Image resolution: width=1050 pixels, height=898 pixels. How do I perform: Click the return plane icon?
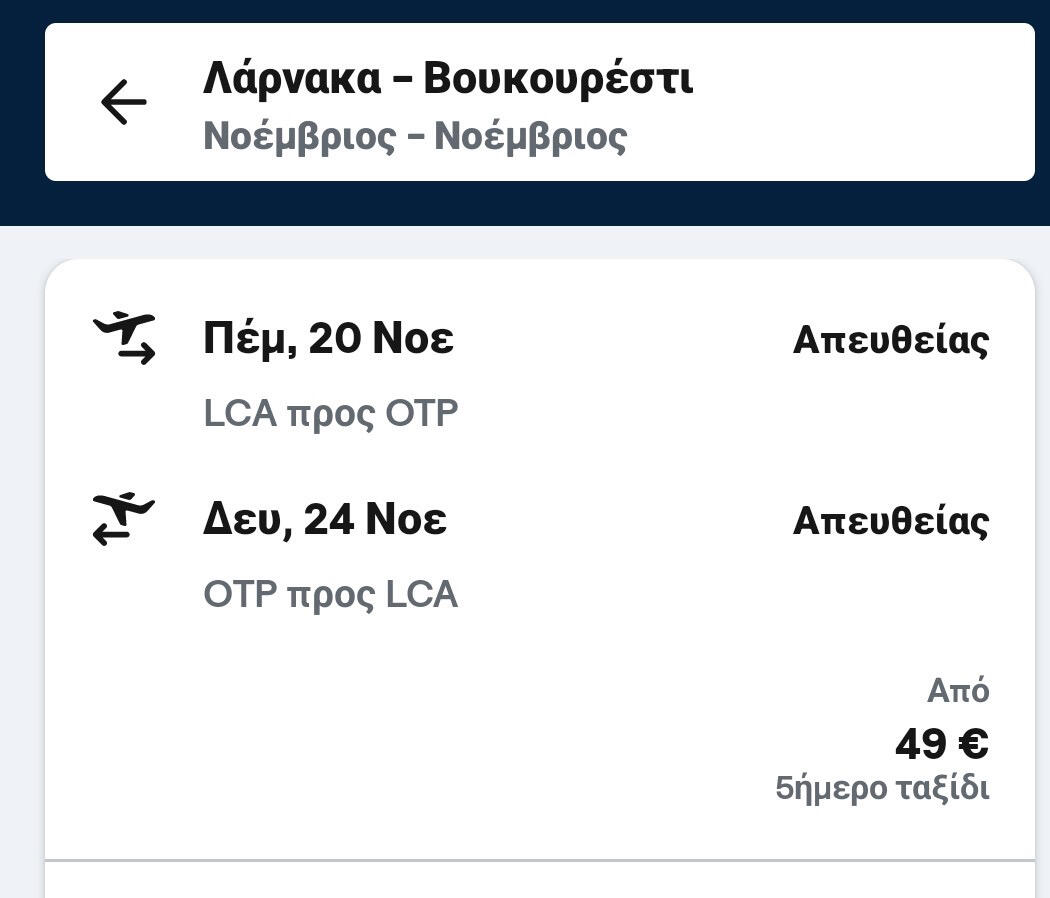(124, 519)
